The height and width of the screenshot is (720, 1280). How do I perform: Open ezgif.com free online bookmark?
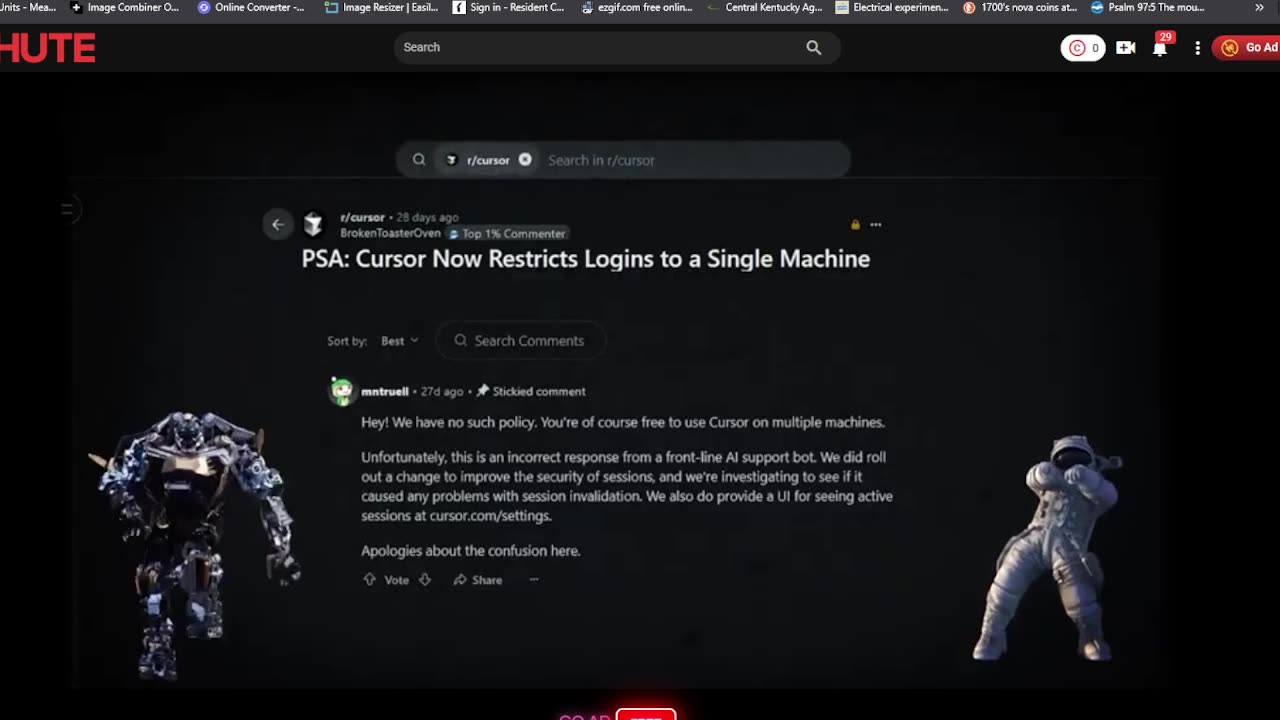[637, 7]
